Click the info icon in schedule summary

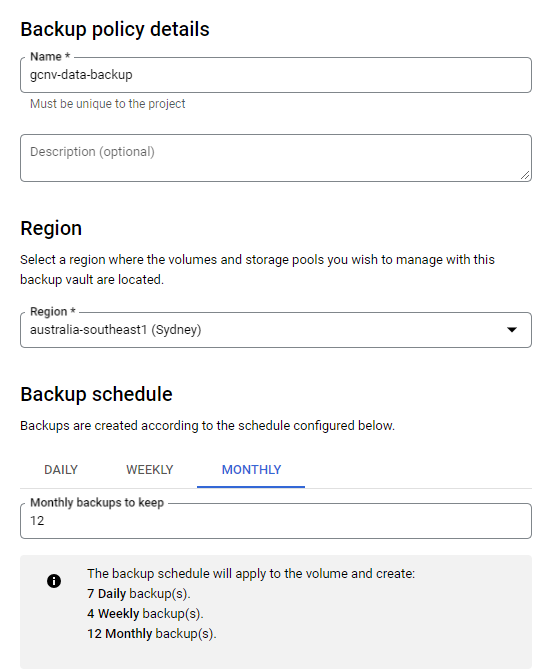click(54, 581)
